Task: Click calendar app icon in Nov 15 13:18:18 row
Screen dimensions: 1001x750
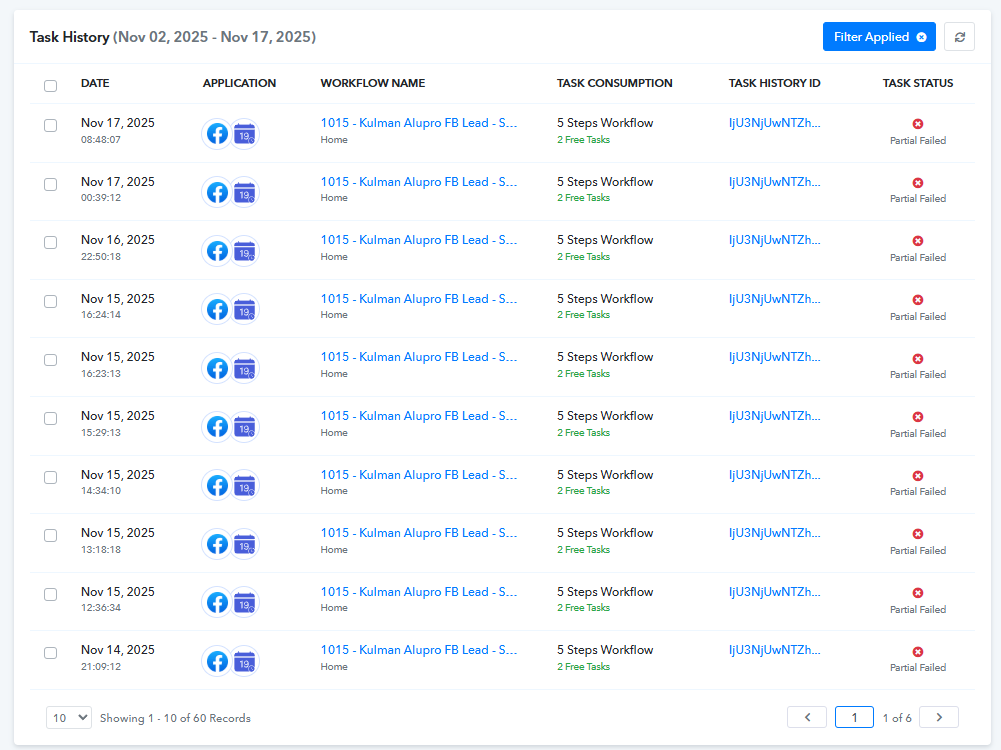Action: [x=245, y=544]
